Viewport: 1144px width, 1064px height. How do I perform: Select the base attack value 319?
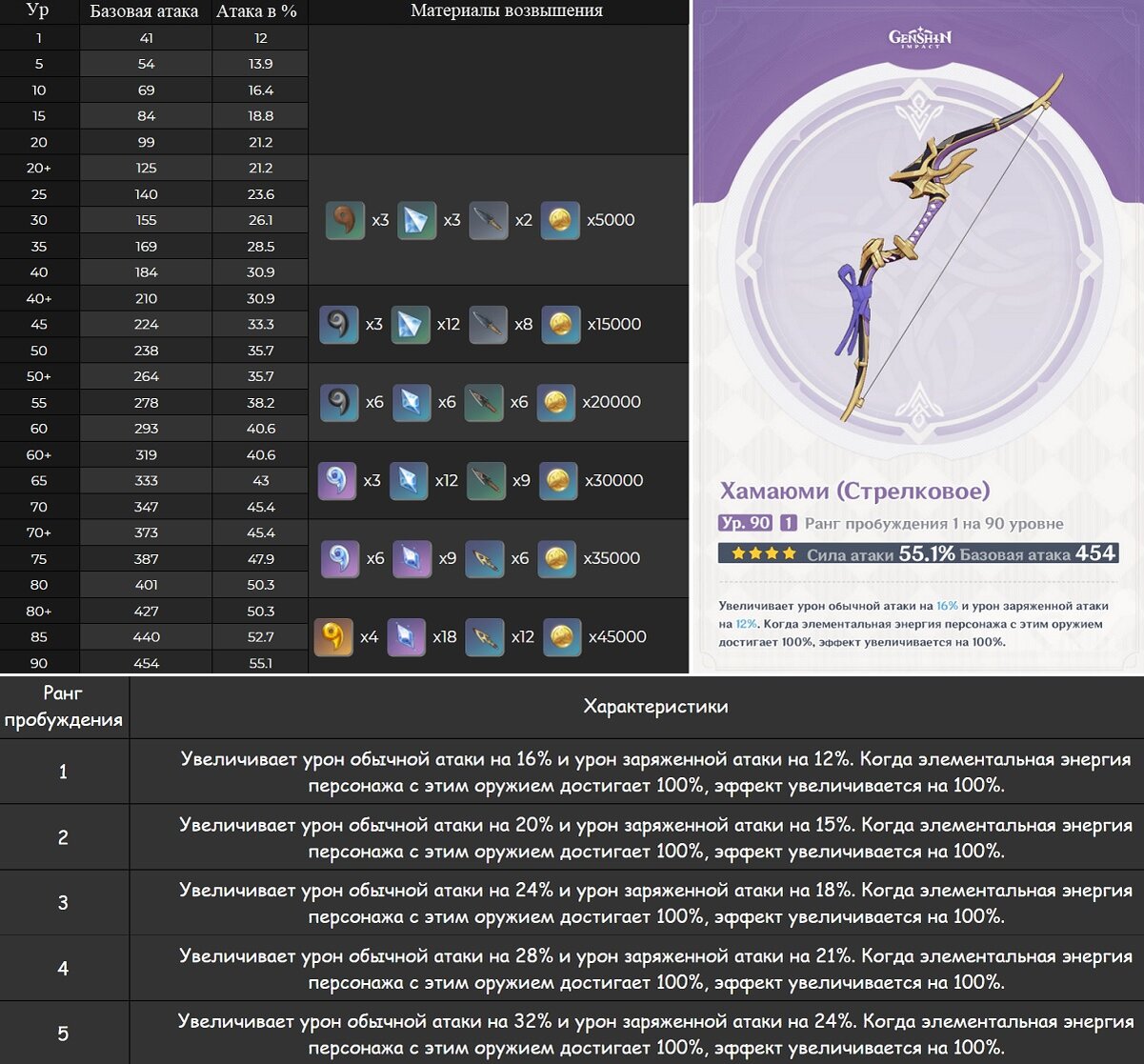click(146, 455)
